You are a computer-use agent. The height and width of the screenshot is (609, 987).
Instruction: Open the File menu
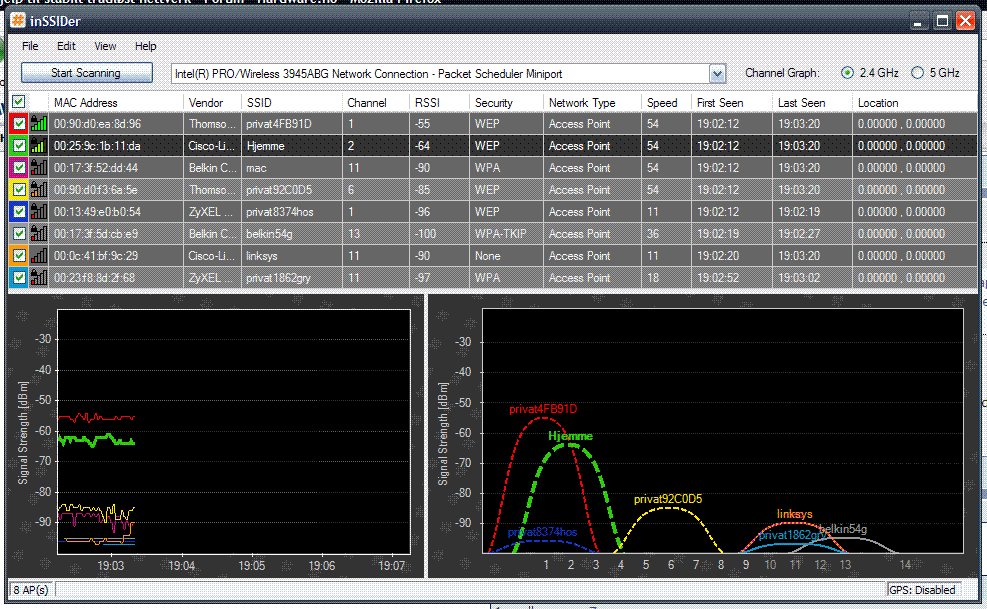point(30,46)
